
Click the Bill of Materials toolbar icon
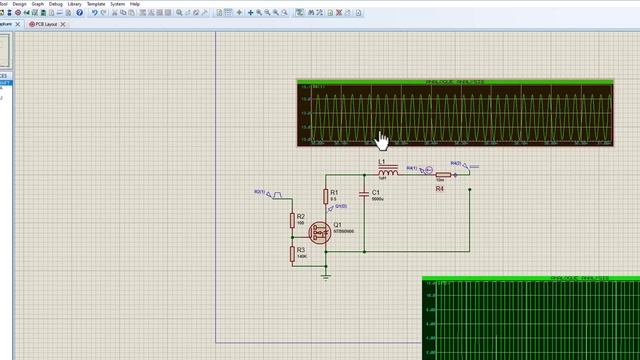51,13
